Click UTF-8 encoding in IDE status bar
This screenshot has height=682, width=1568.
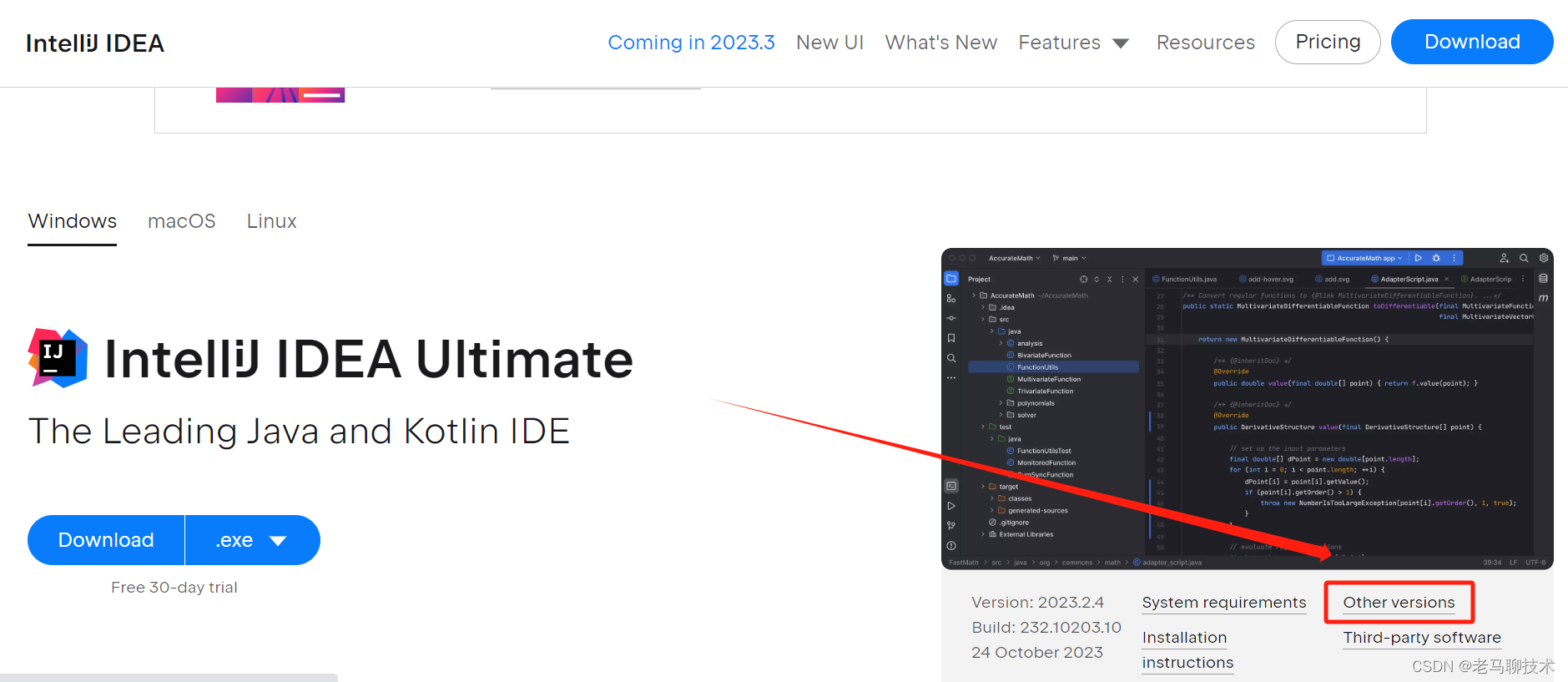(1535, 563)
